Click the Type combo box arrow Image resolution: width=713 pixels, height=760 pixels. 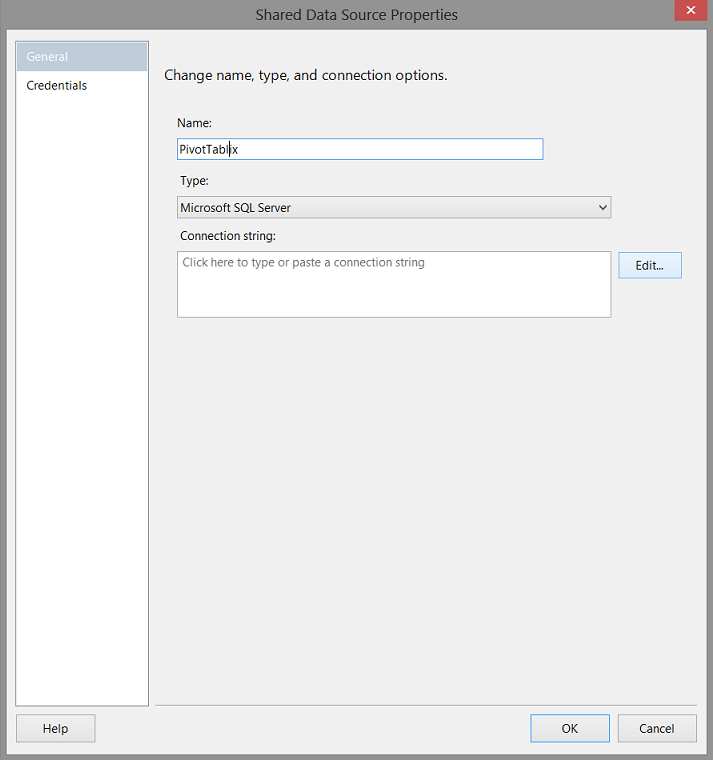click(x=602, y=208)
